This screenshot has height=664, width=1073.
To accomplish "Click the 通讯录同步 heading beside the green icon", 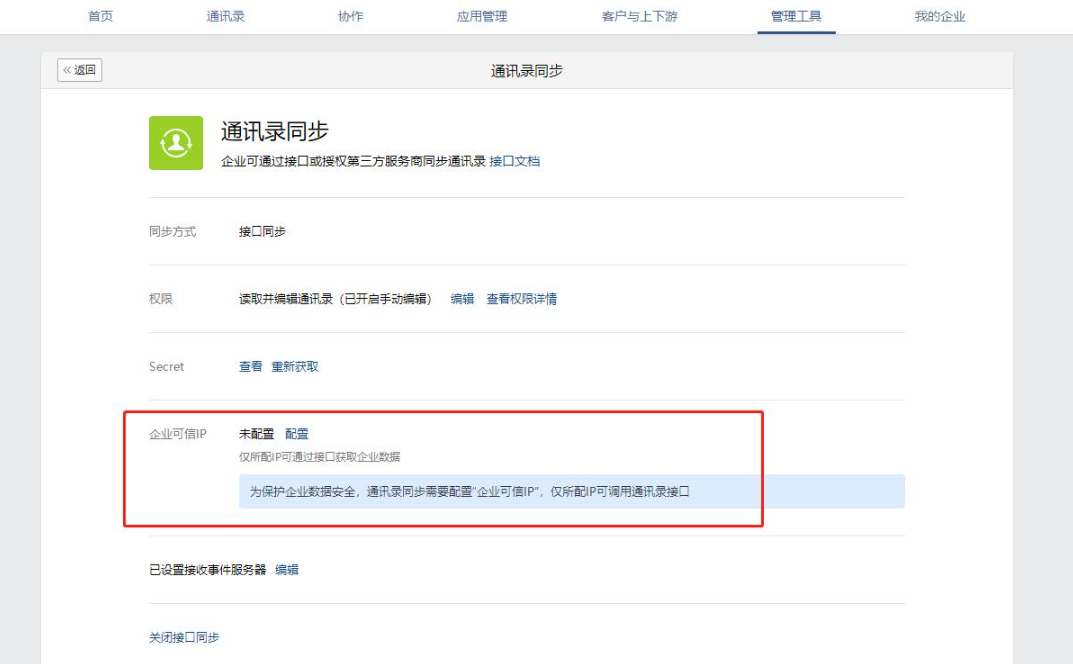I will tap(274, 131).
